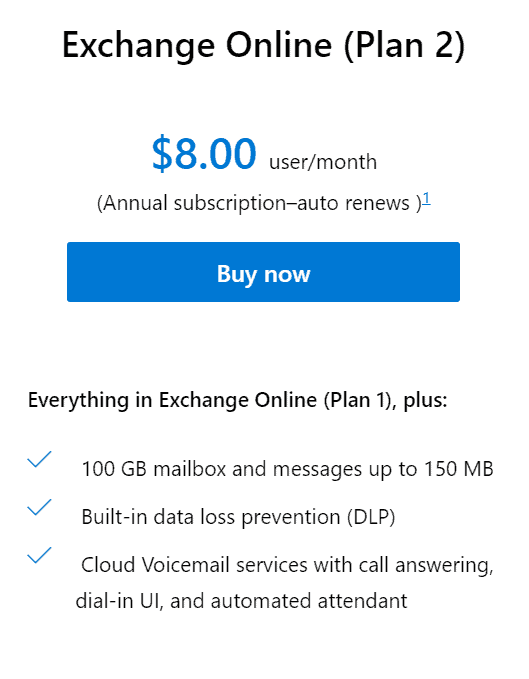This screenshot has width=529, height=679.
Task: Click the (DLP) abbreviation text
Action: click(371, 517)
